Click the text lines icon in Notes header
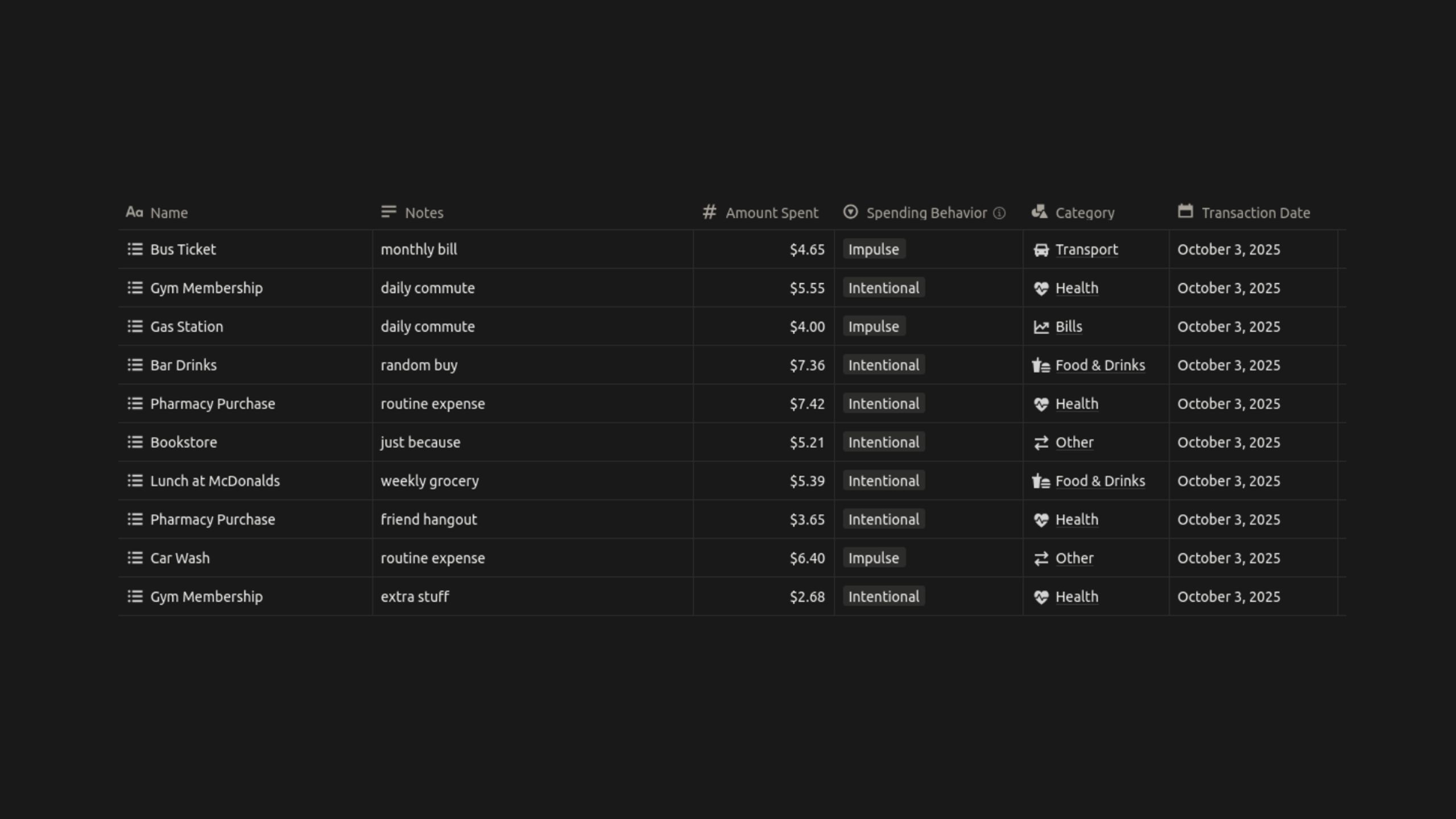 pyautogui.click(x=388, y=212)
